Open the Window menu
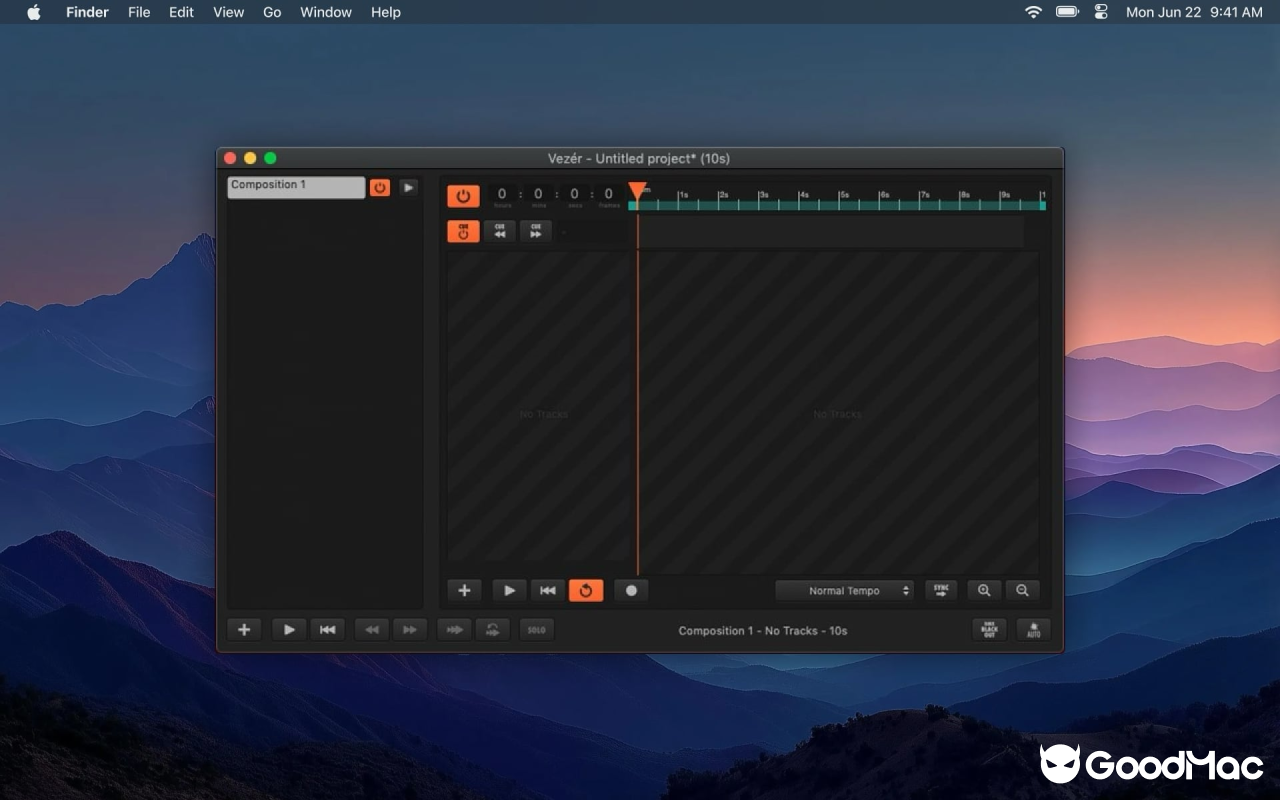1280x800 pixels. [x=326, y=12]
